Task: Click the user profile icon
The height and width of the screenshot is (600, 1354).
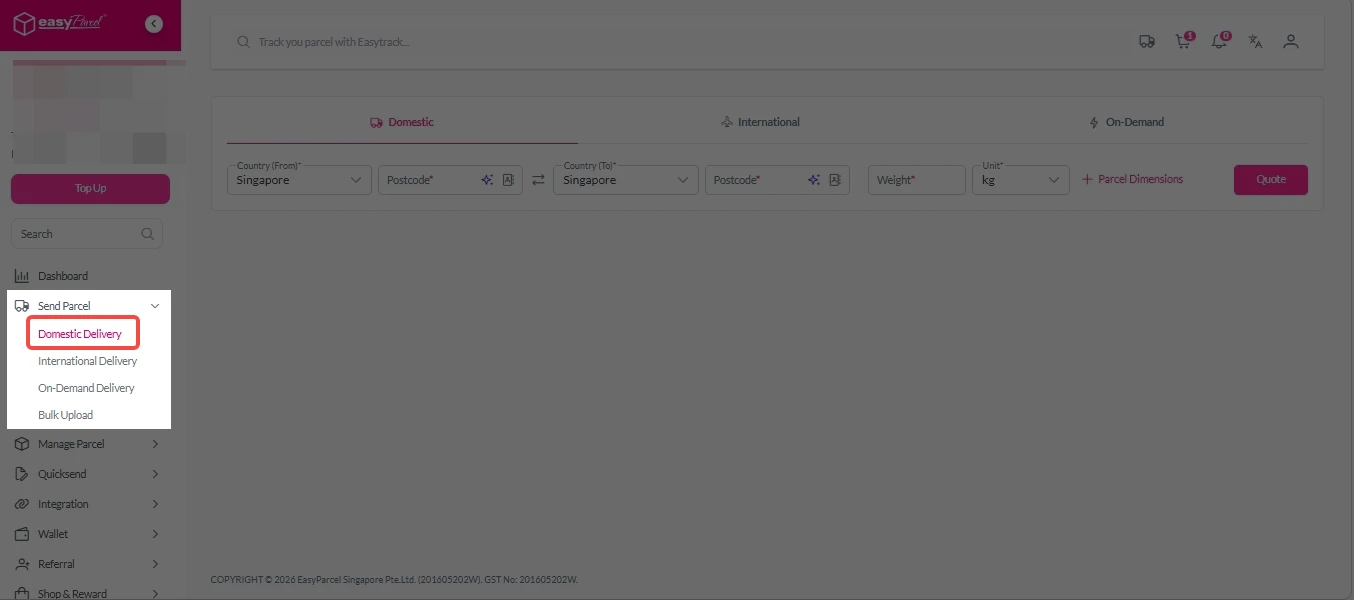Action: [1291, 42]
